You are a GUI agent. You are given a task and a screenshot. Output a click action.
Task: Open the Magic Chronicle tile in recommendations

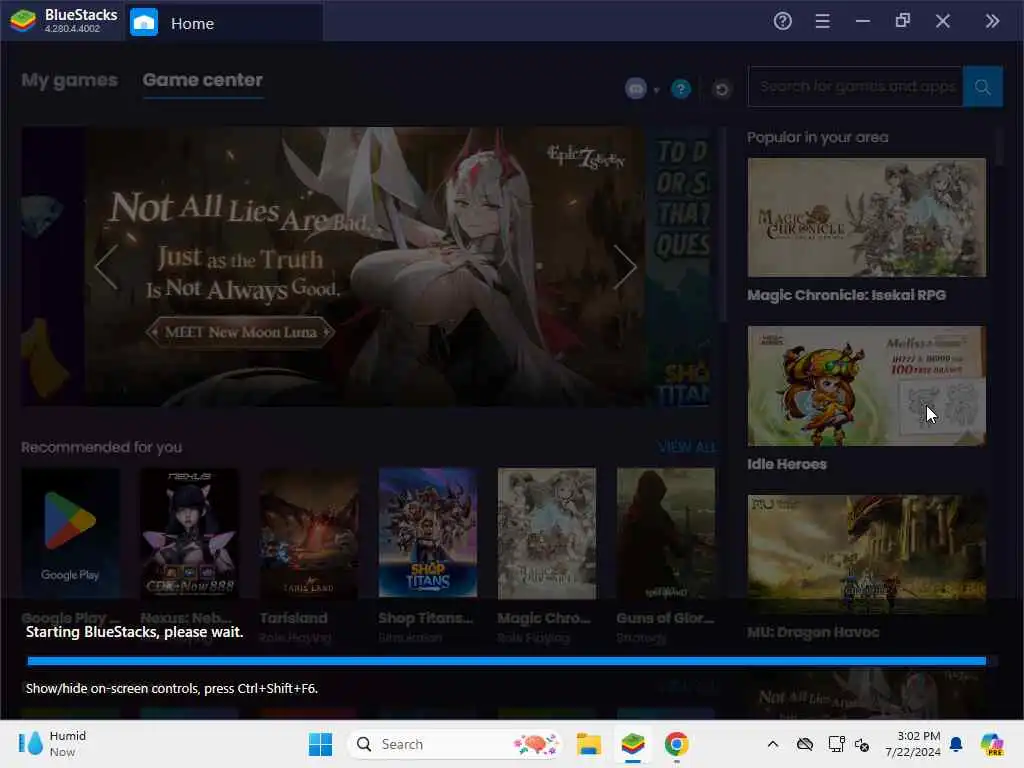[547, 533]
